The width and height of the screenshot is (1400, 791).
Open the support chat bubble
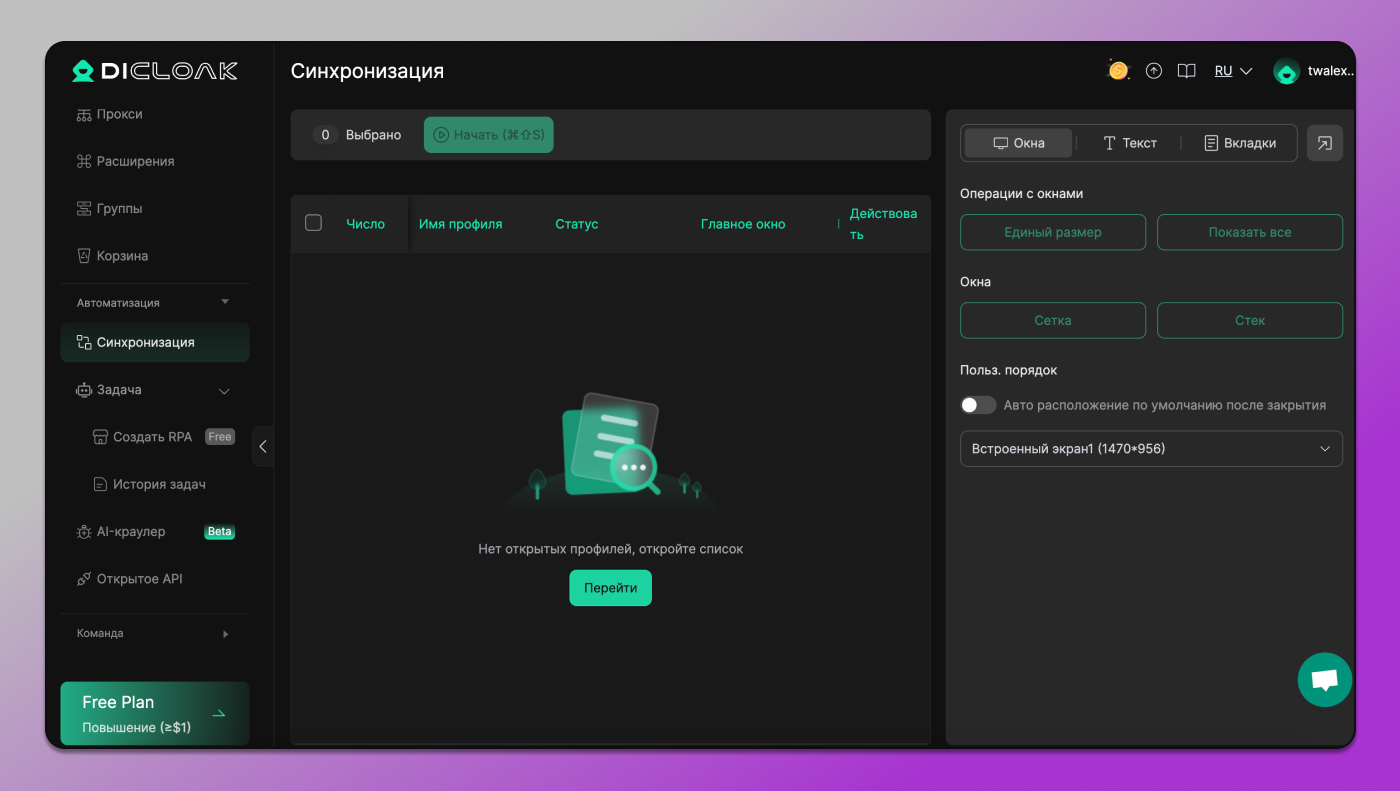1324,679
